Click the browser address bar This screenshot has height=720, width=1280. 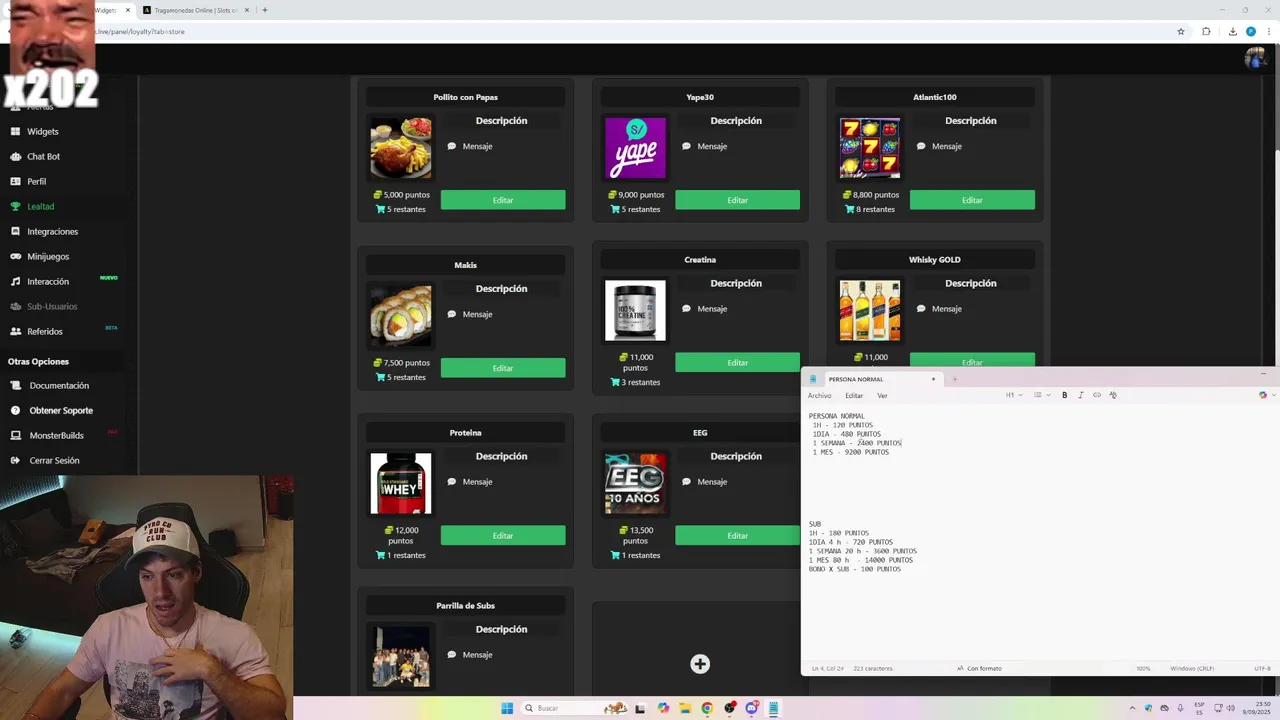640,31
